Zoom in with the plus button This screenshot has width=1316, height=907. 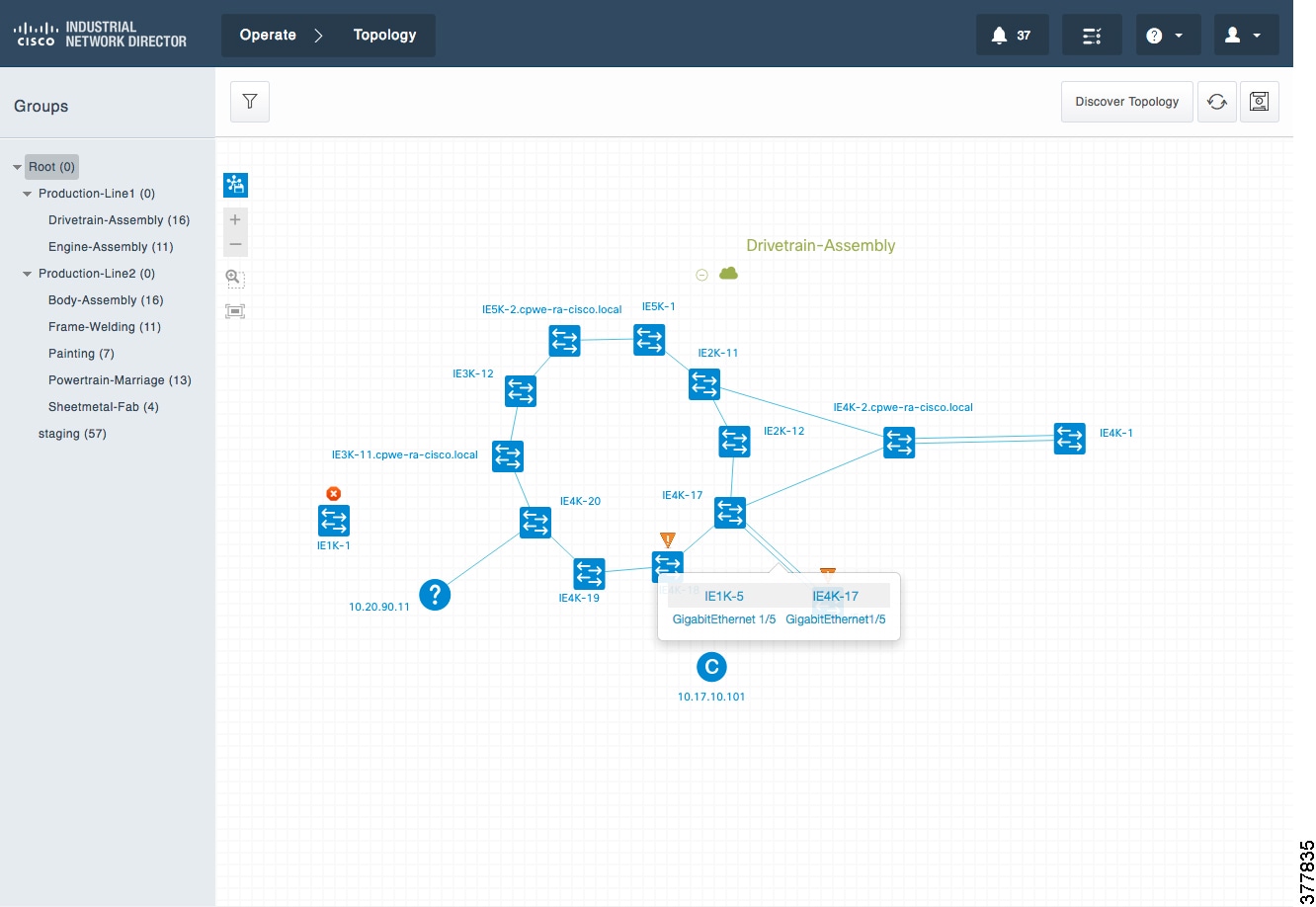point(235,219)
